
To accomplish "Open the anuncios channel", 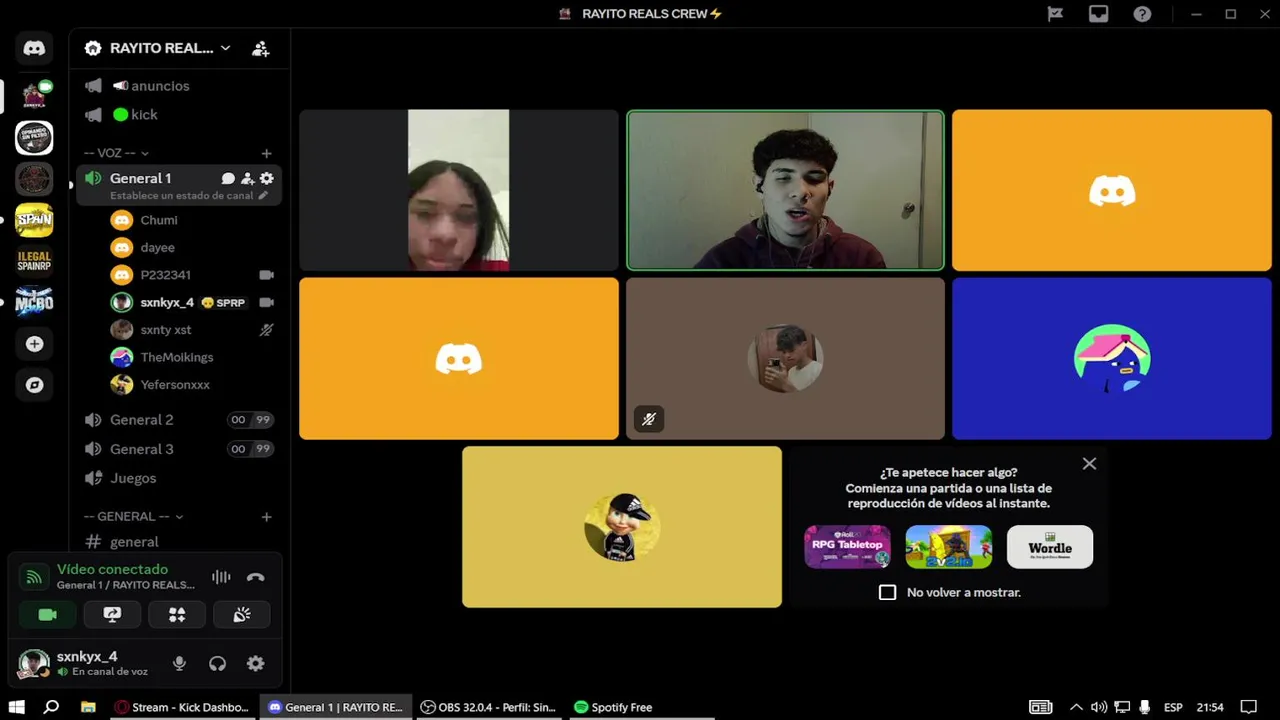I will pyautogui.click(x=180, y=86).
